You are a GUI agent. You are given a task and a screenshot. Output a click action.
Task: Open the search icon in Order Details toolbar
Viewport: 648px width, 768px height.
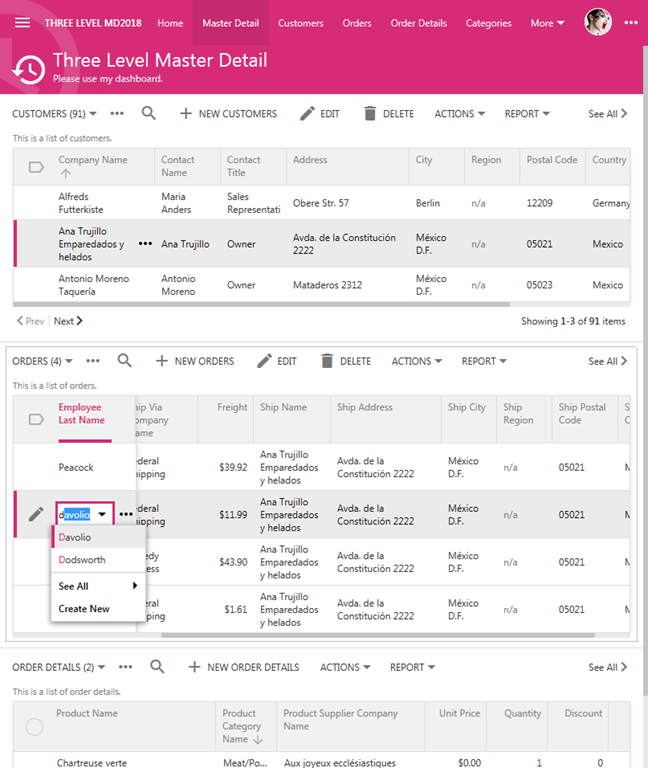(157, 667)
